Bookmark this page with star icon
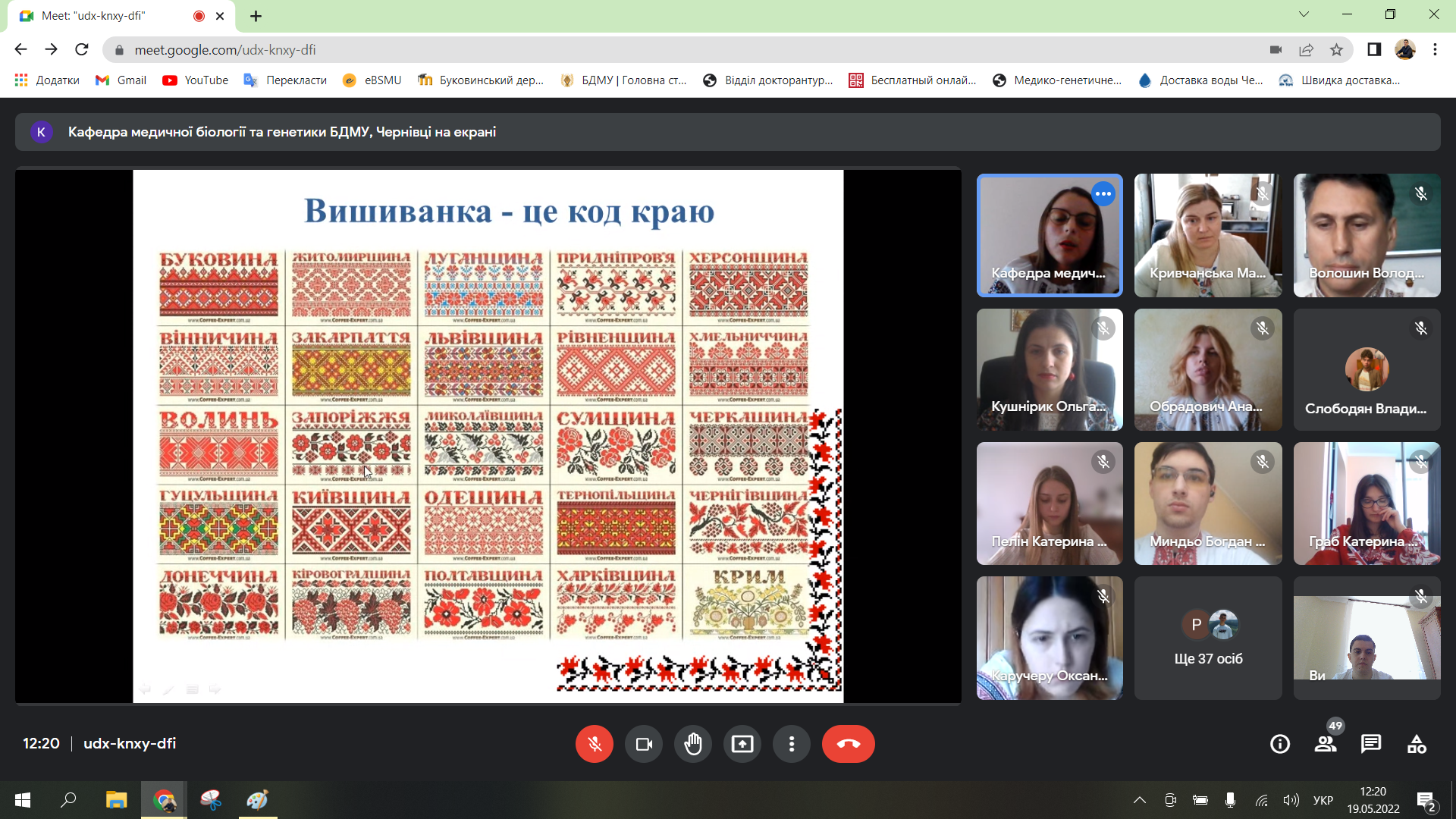 1336,50
